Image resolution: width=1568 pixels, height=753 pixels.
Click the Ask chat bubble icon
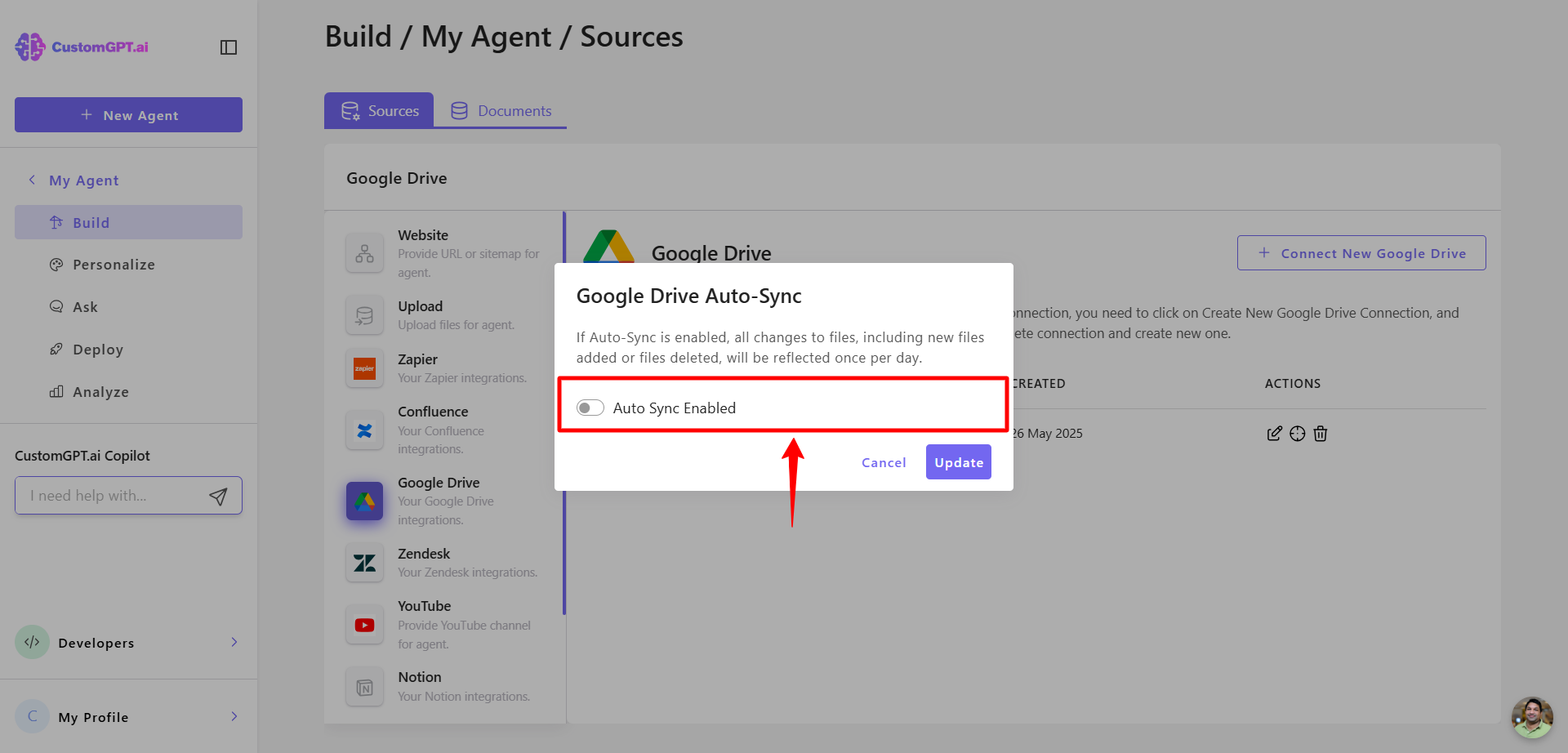tap(56, 307)
